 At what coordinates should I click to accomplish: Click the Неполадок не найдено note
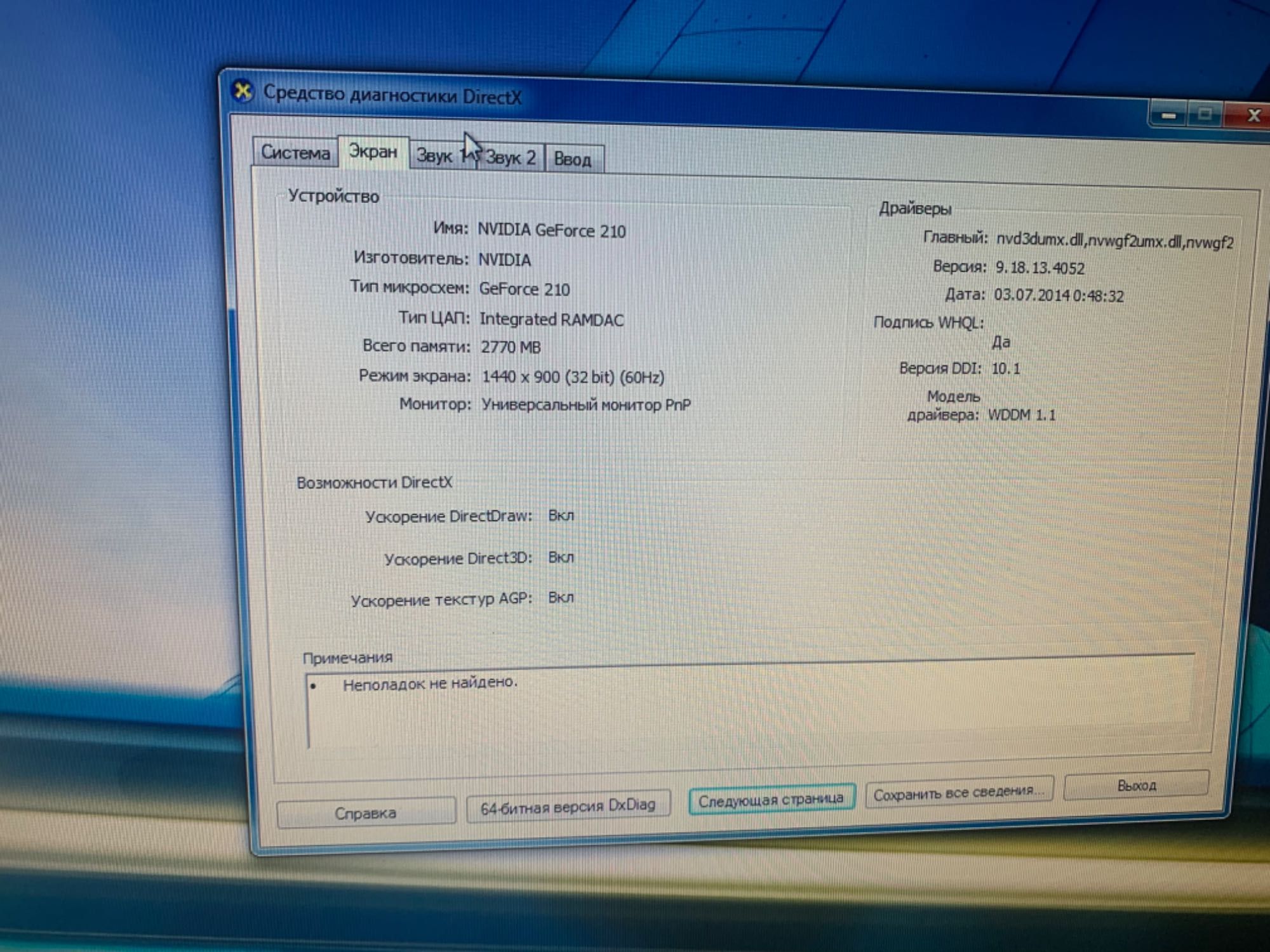430,684
